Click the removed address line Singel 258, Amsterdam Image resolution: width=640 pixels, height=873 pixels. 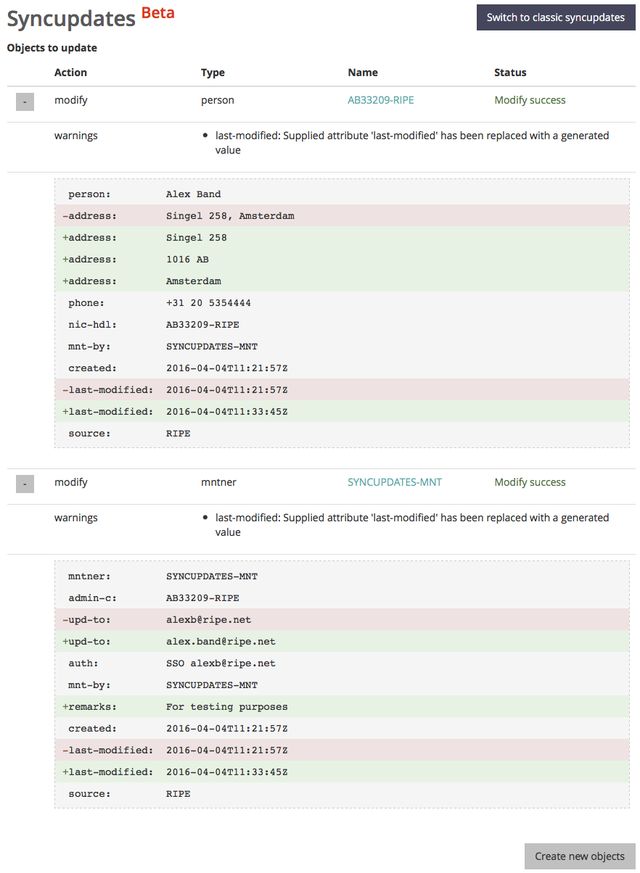point(342,215)
